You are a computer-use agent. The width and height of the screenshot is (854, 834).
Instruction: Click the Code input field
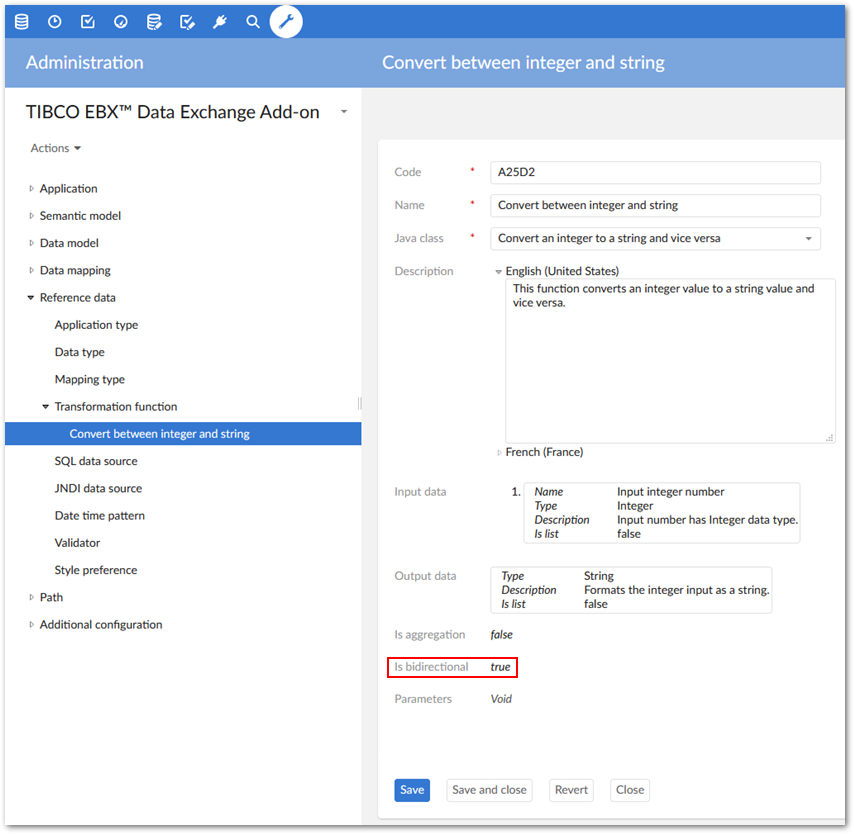point(655,172)
